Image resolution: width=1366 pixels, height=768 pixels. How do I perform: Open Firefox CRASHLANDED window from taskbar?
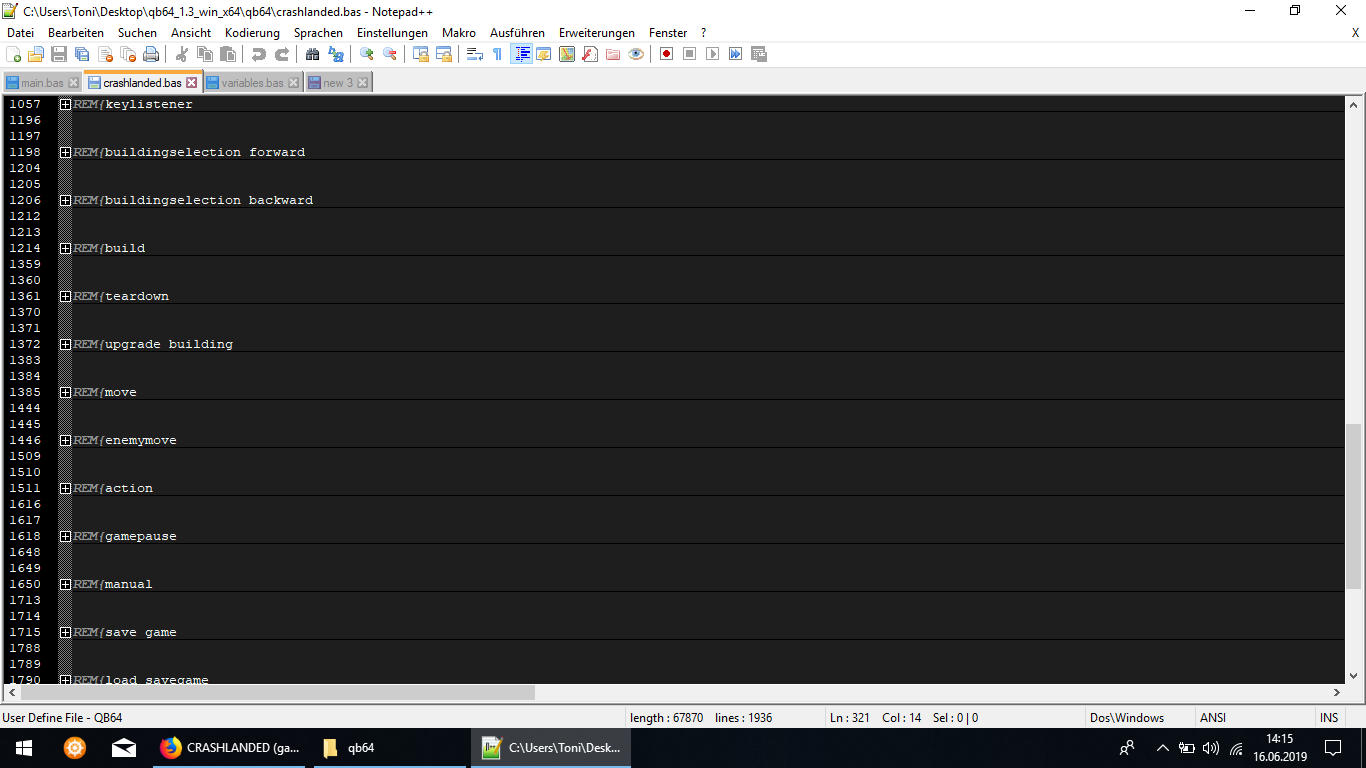click(x=229, y=748)
